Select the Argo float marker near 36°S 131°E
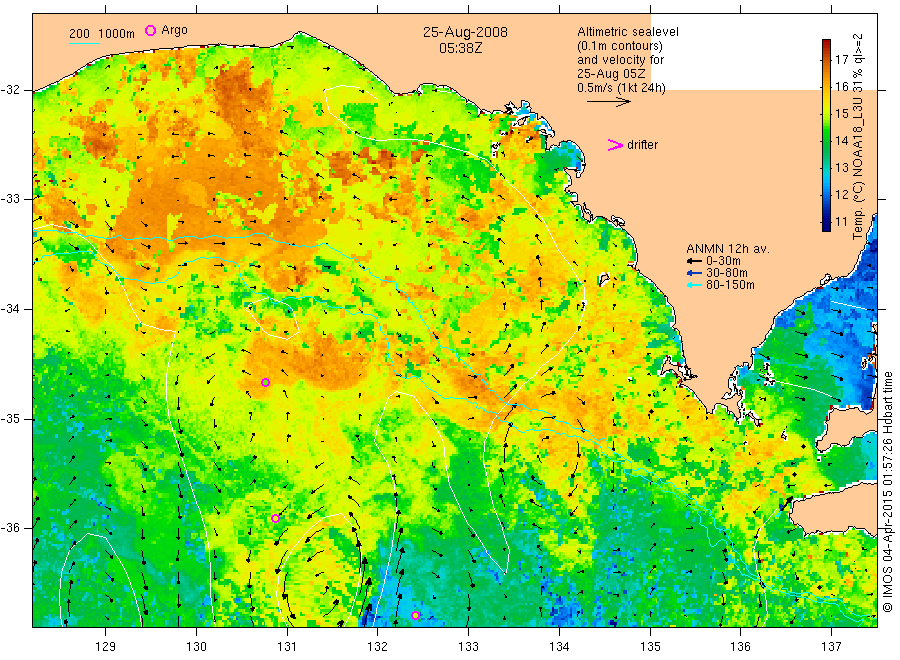Screen dimensions: 900x660 click(276, 518)
